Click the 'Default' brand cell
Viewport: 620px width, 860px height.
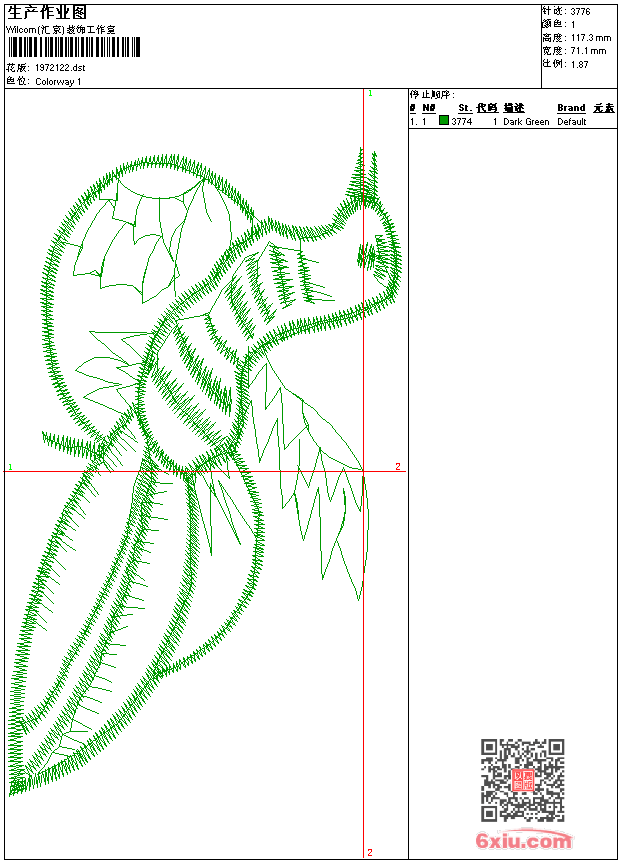coord(572,121)
